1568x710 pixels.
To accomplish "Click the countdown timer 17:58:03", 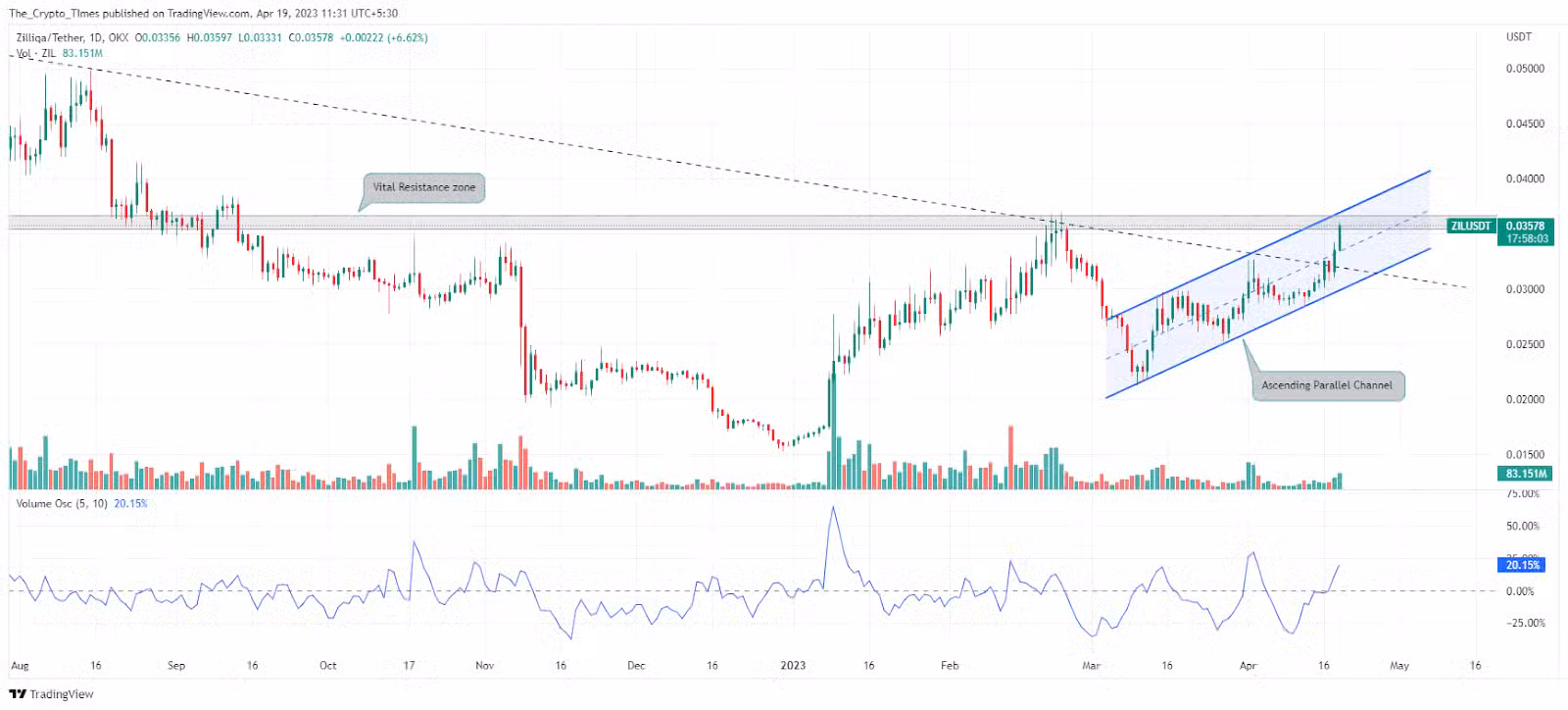I will click(x=1527, y=239).
